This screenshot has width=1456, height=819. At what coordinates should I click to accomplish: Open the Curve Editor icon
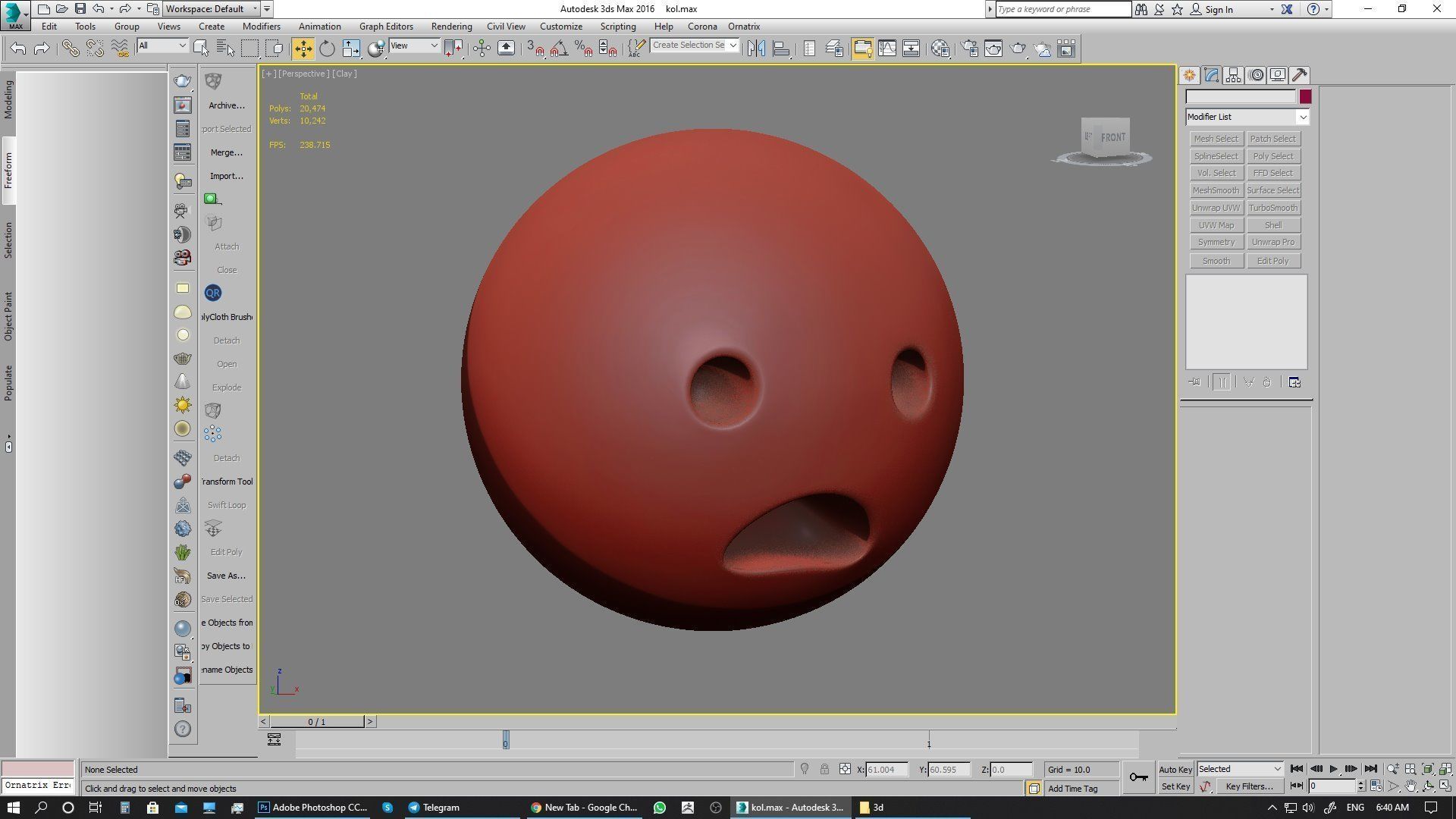pyautogui.click(x=887, y=49)
